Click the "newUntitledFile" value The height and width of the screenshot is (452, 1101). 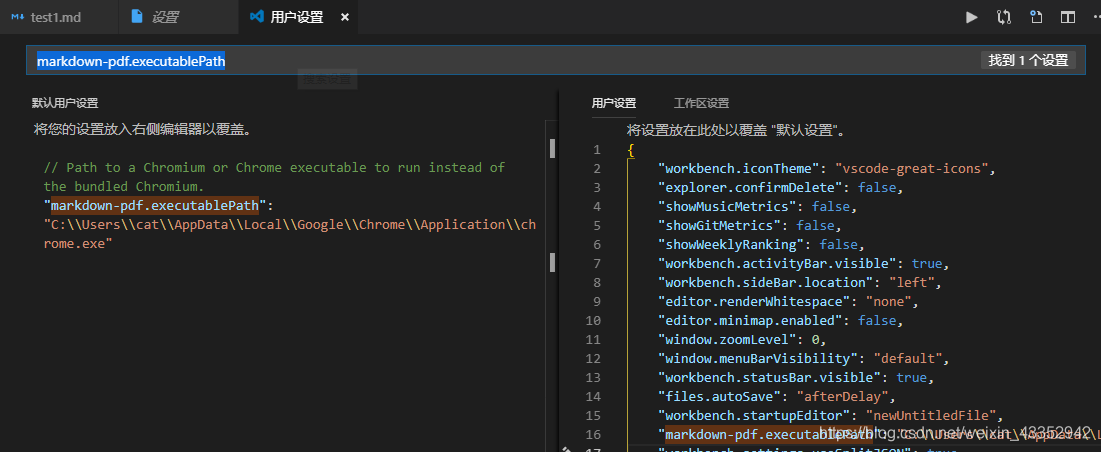pos(930,416)
